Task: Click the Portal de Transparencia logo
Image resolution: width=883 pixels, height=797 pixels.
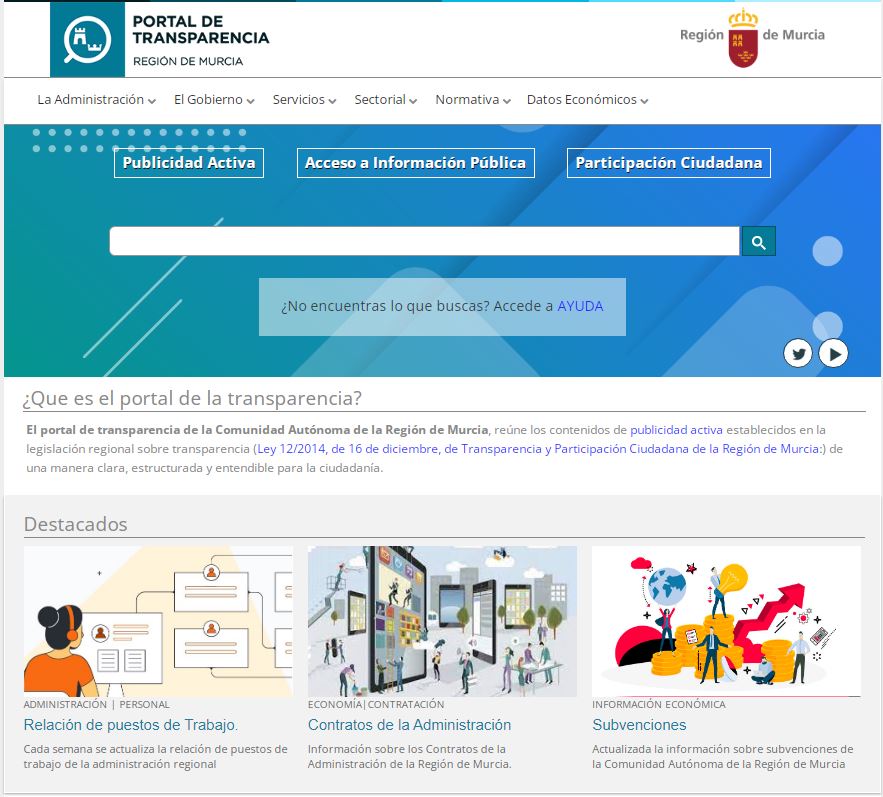Action: 160,40
